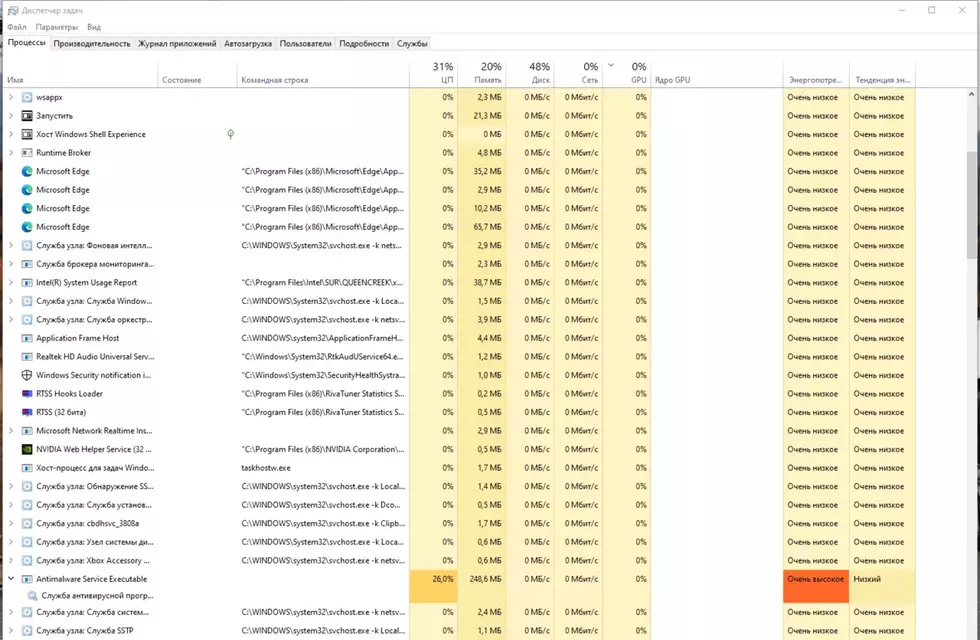Image resolution: width=980 pixels, height=640 pixels.
Task: Open the Файл menu
Action: tap(17, 27)
